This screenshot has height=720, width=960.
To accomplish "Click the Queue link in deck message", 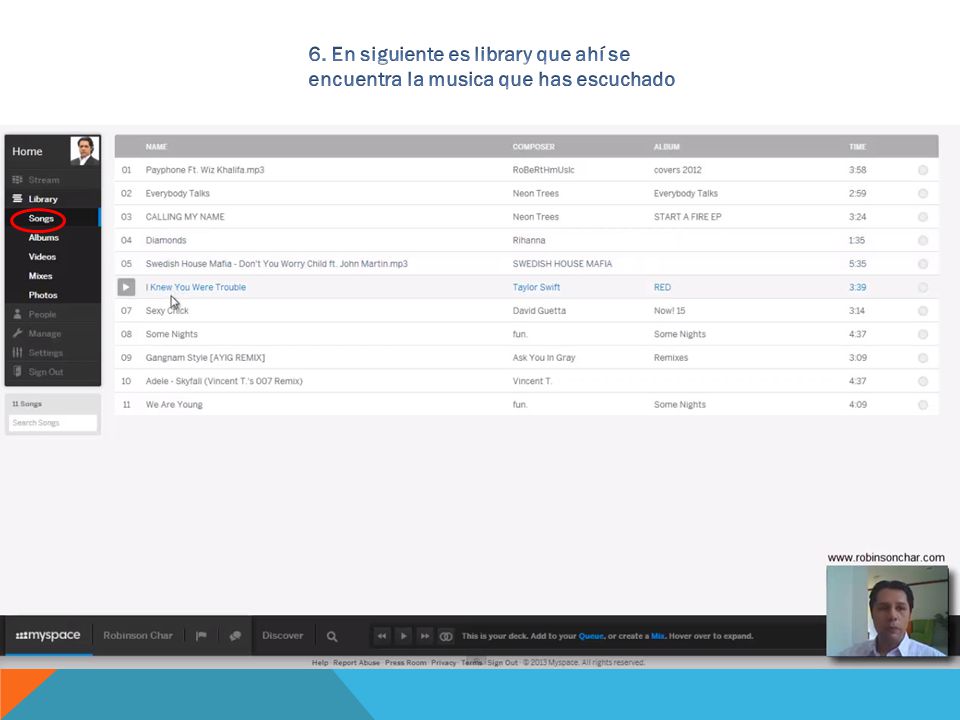I will pyautogui.click(x=591, y=636).
